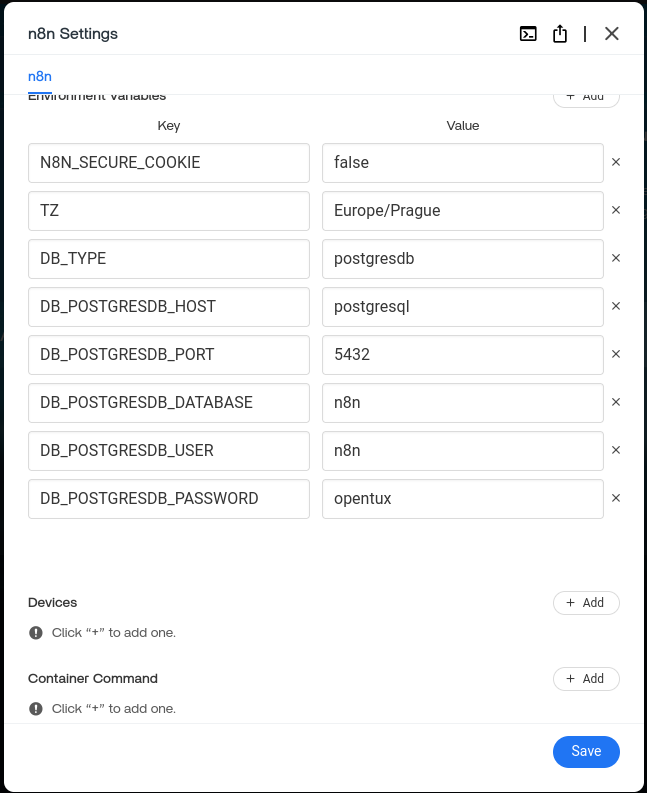Select the n8n tab
Screen dimensions: 647x793
(40, 76)
